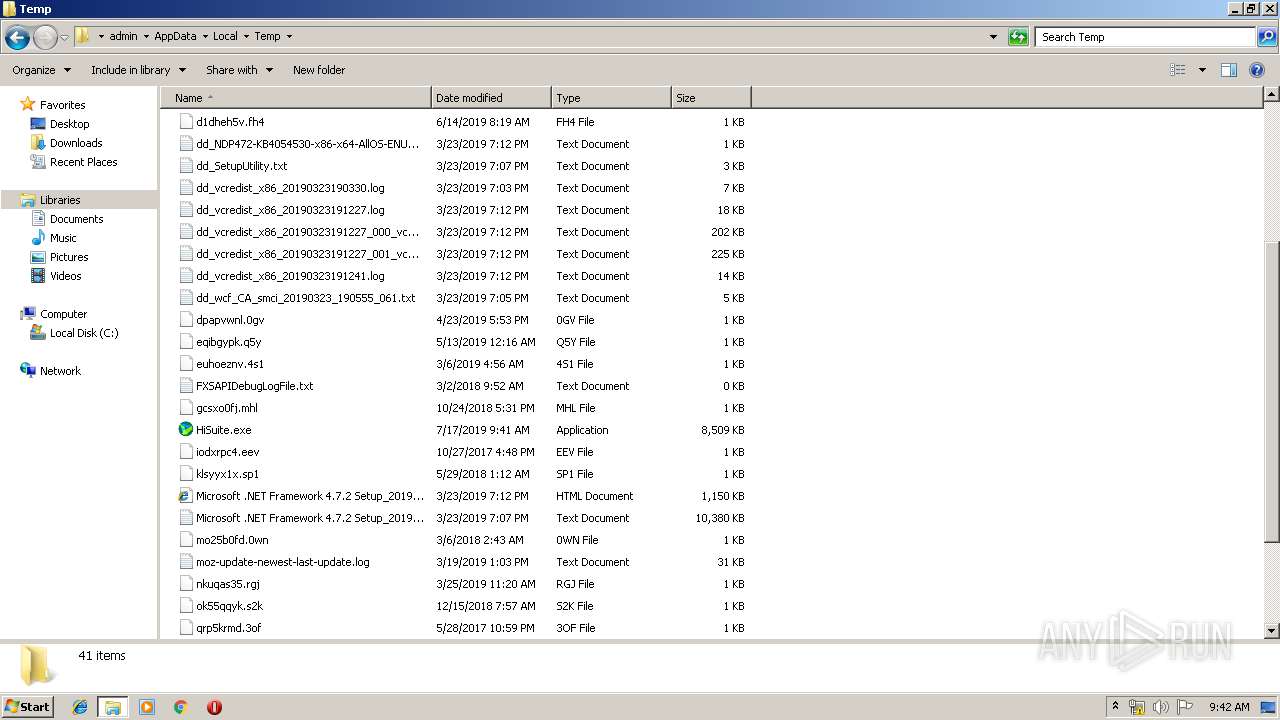
Task: Launch Internet Explorer from taskbar
Action: 80,707
